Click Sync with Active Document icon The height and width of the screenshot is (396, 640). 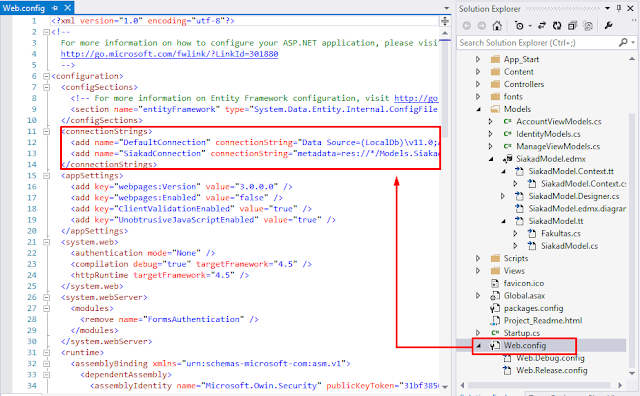click(x=542, y=26)
